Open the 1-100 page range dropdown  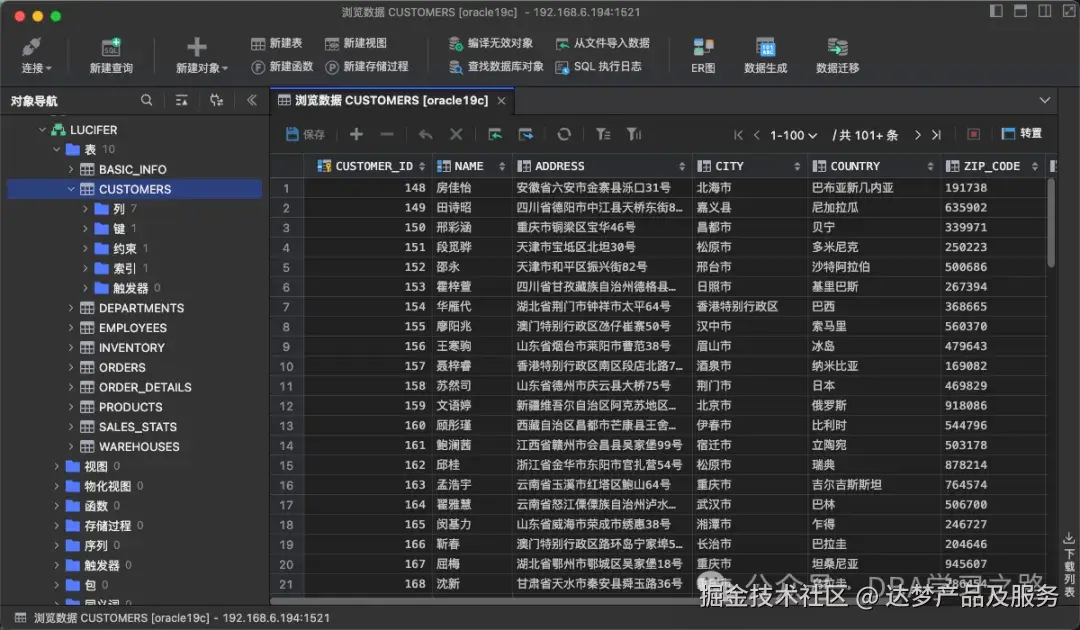788,134
